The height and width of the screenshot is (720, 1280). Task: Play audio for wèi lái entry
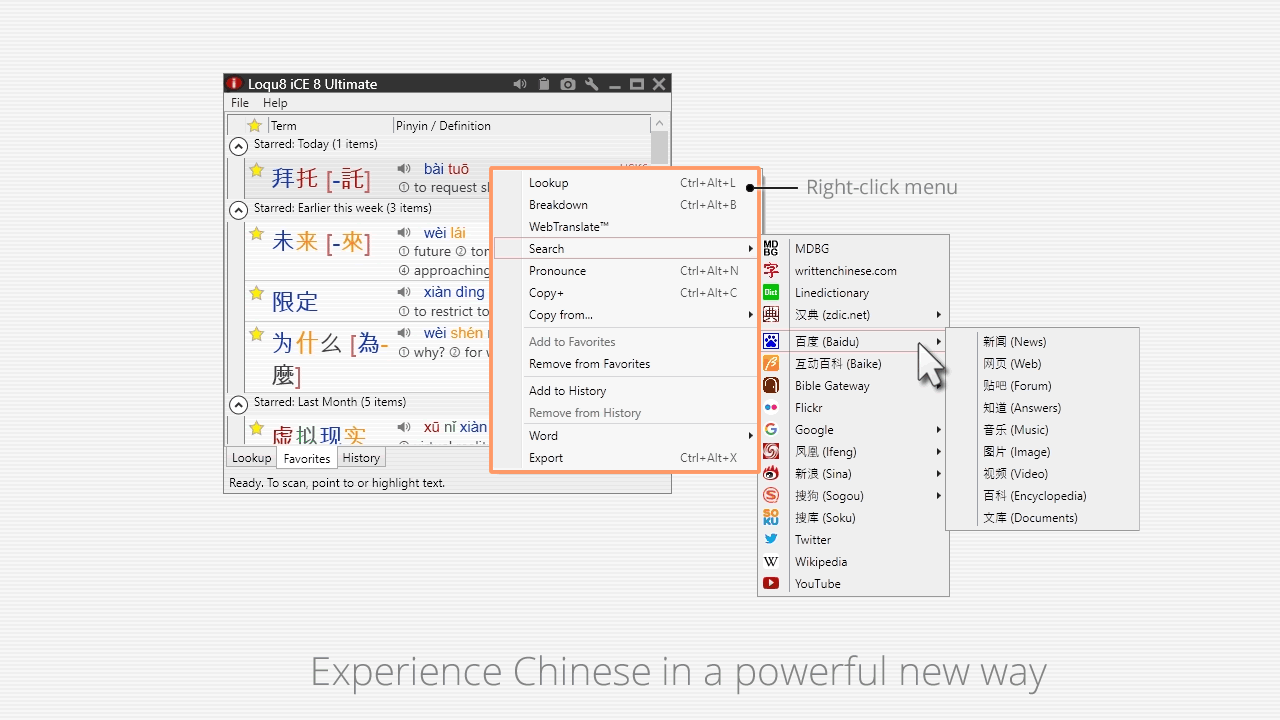tap(404, 233)
